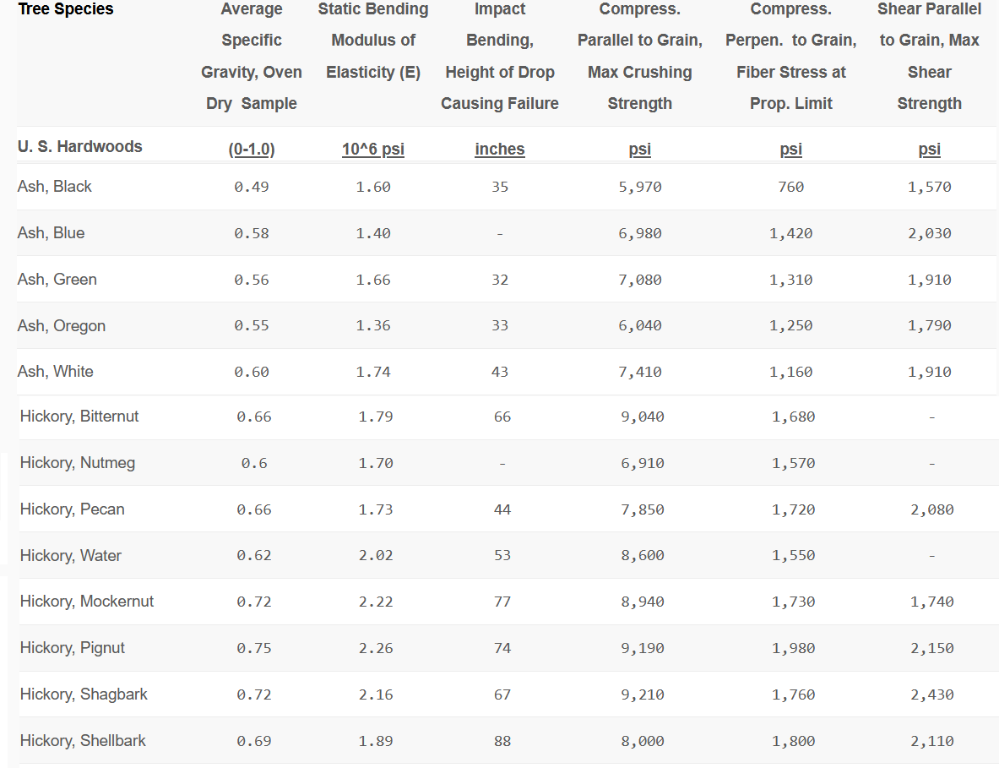Image resolution: width=999 pixels, height=768 pixels.
Task: Select the 'Ash, Black' row name
Action: click(x=55, y=187)
